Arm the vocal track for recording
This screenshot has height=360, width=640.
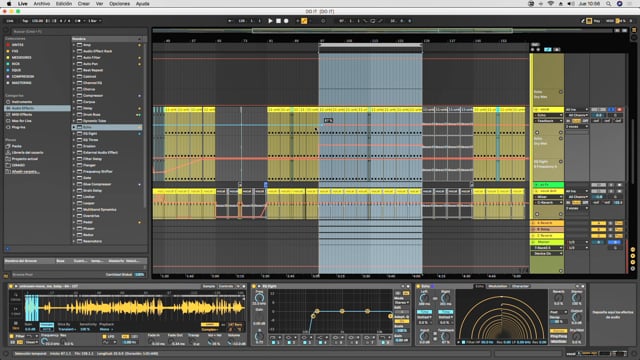pyautogui.click(x=619, y=109)
